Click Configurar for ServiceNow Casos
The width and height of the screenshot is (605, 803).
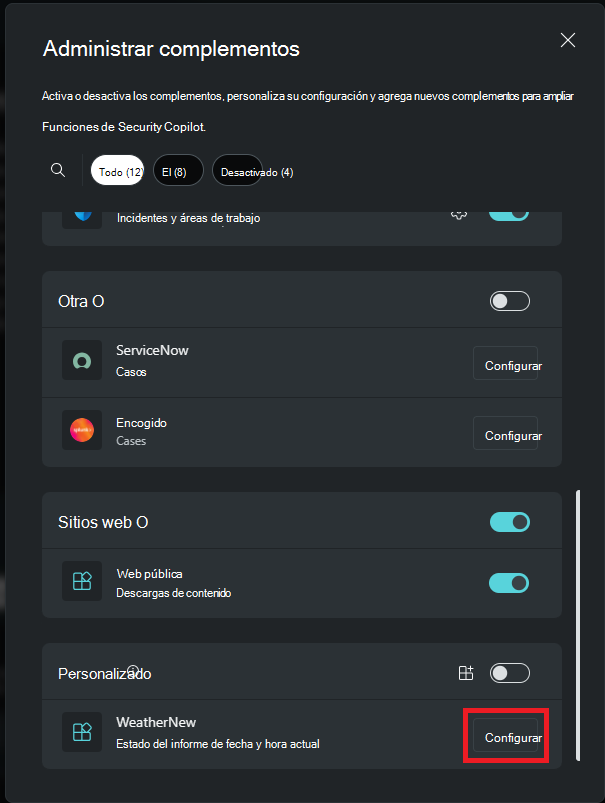[506, 363]
